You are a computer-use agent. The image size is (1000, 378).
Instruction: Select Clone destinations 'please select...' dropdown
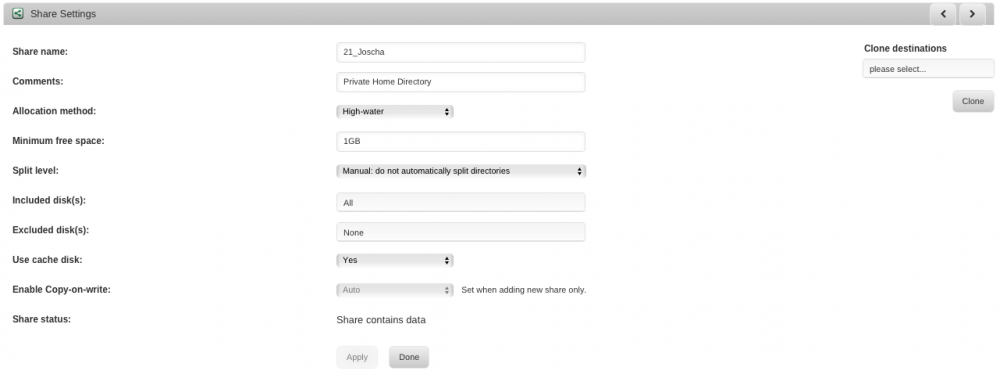coord(928,69)
